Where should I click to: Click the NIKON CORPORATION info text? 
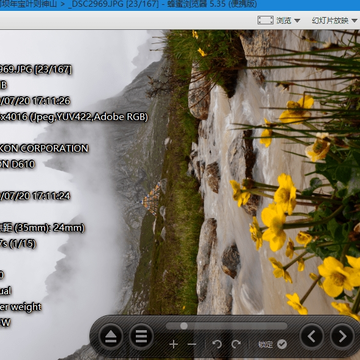44,148
